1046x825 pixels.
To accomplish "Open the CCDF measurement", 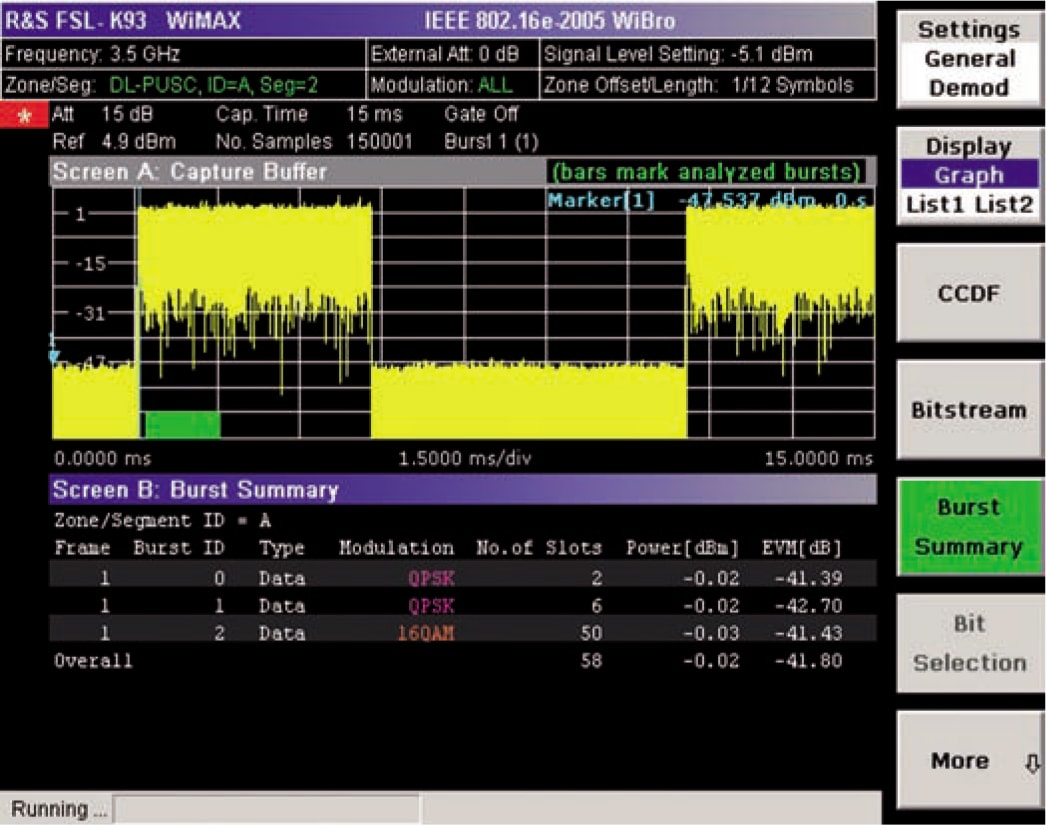I will point(969,293).
